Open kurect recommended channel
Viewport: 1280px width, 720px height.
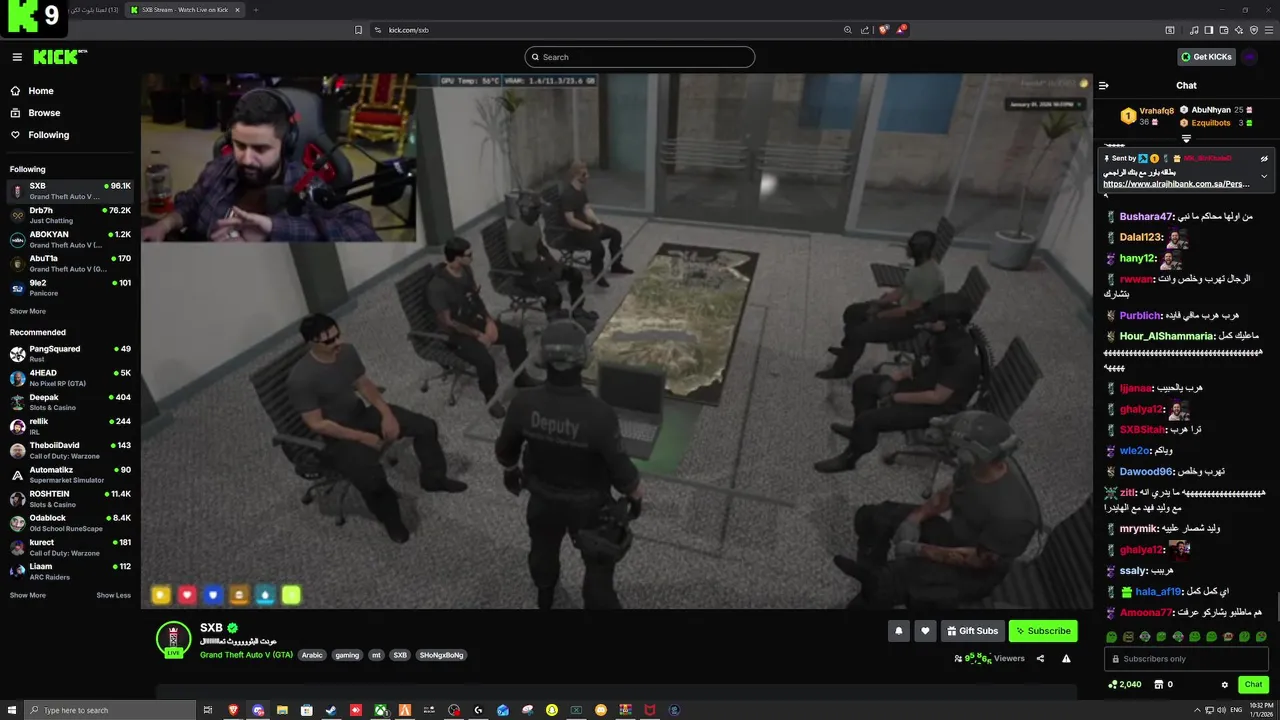[70, 547]
